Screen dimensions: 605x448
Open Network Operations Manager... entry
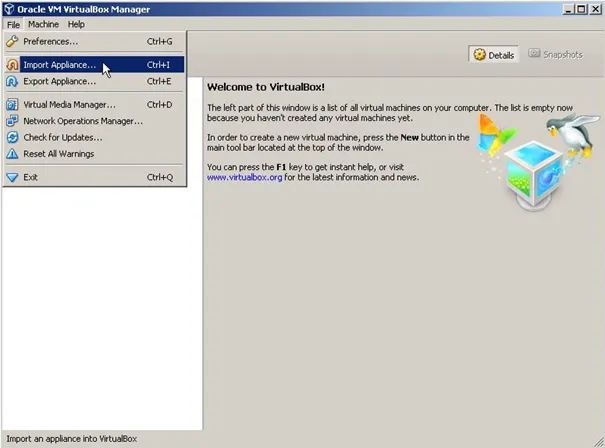click(95, 121)
